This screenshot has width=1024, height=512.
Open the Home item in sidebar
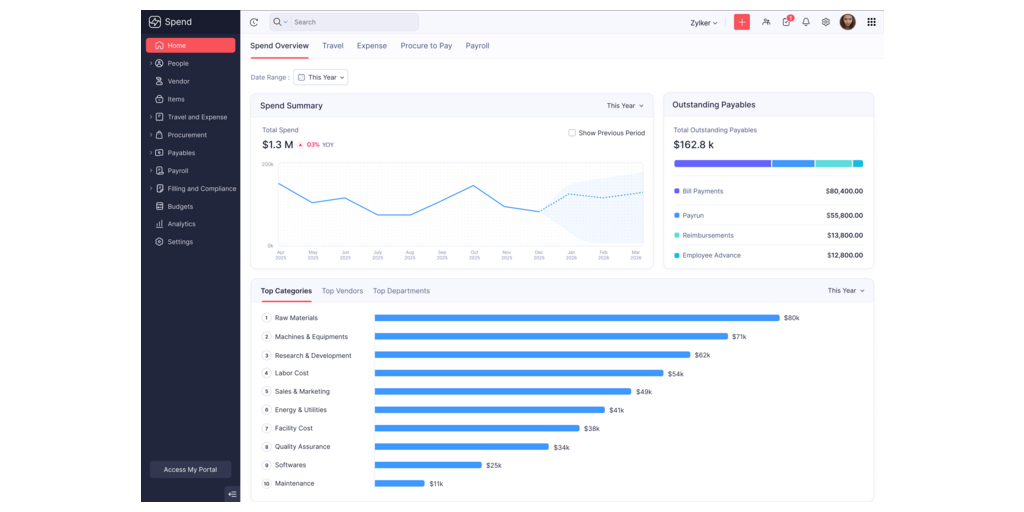click(x=190, y=45)
